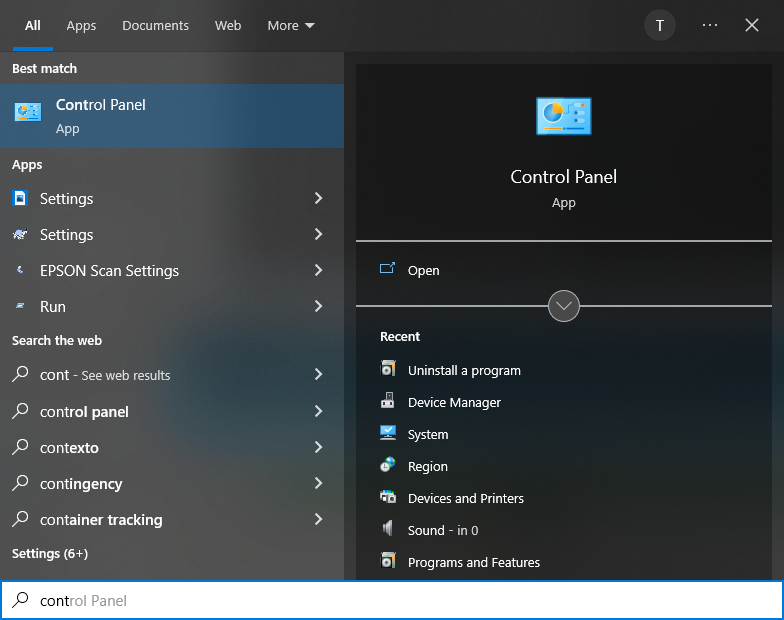Switch to the All tab

click(x=32, y=26)
